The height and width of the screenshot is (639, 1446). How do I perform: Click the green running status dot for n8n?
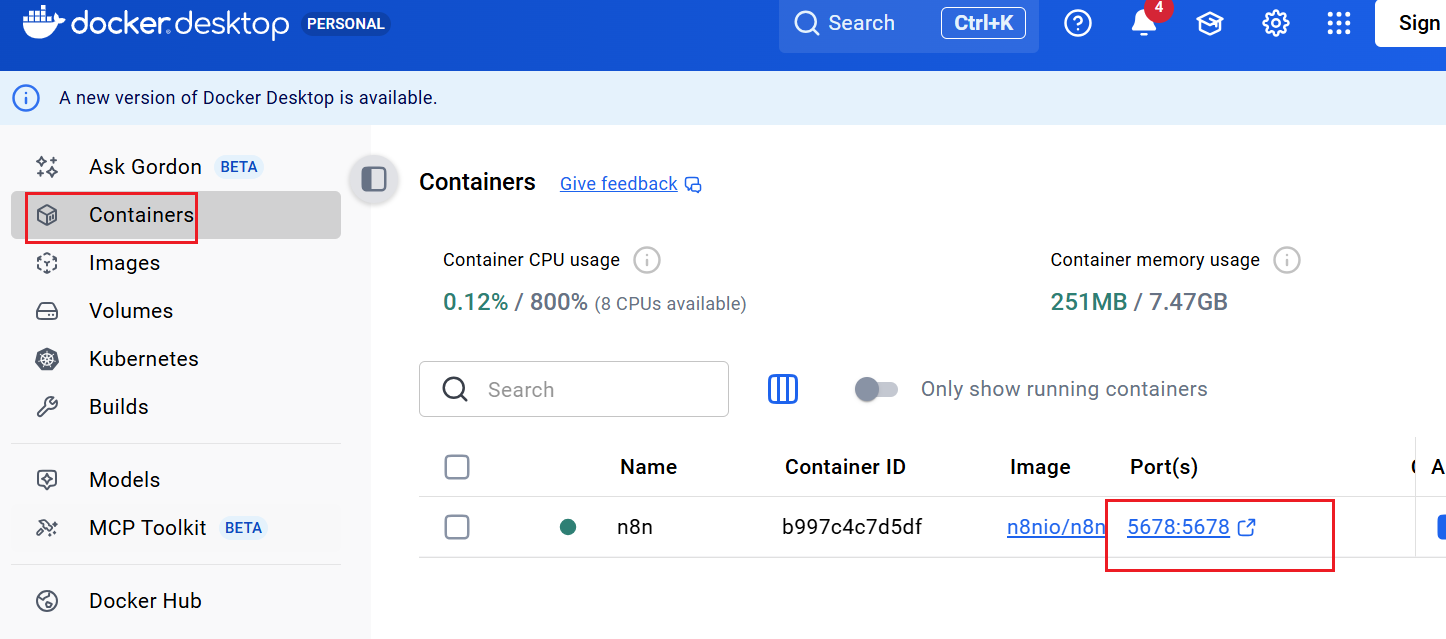[x=568, y=527]
